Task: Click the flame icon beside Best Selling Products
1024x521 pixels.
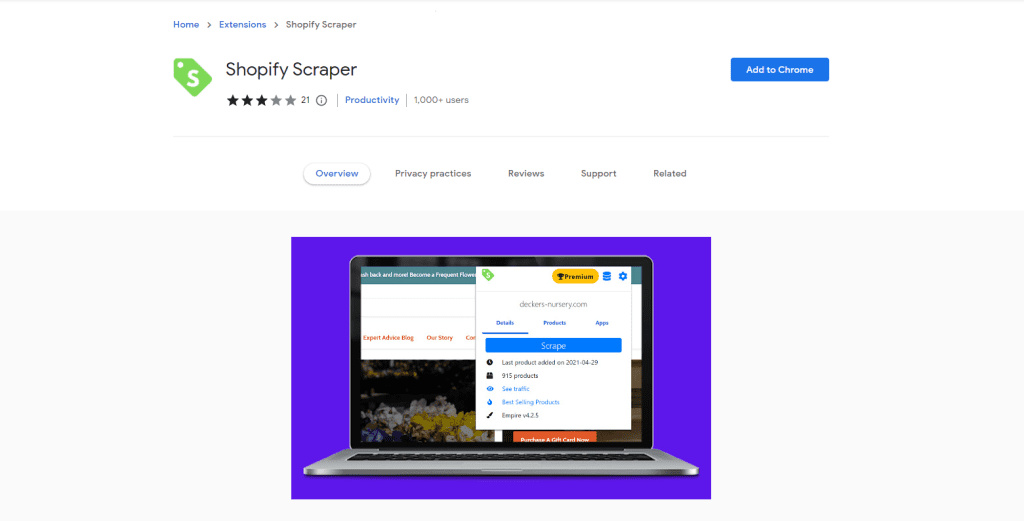Action: click(490, 402)
